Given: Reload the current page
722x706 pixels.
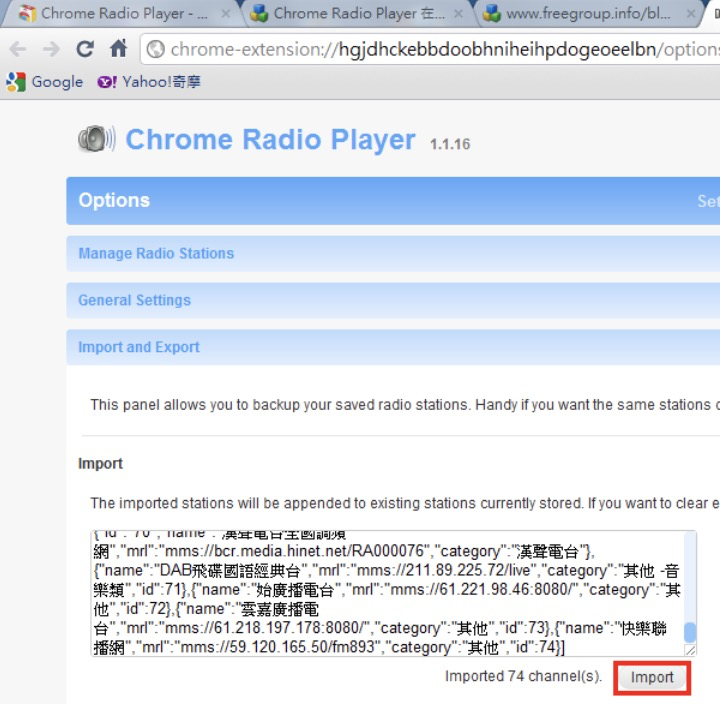Looking at the screenshot, I should (85, 48).
